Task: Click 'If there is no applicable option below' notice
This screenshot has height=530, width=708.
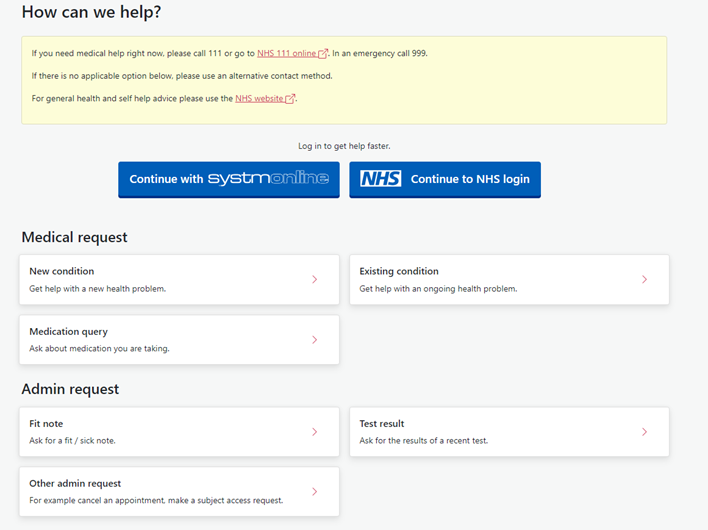Action: [182, 76]
